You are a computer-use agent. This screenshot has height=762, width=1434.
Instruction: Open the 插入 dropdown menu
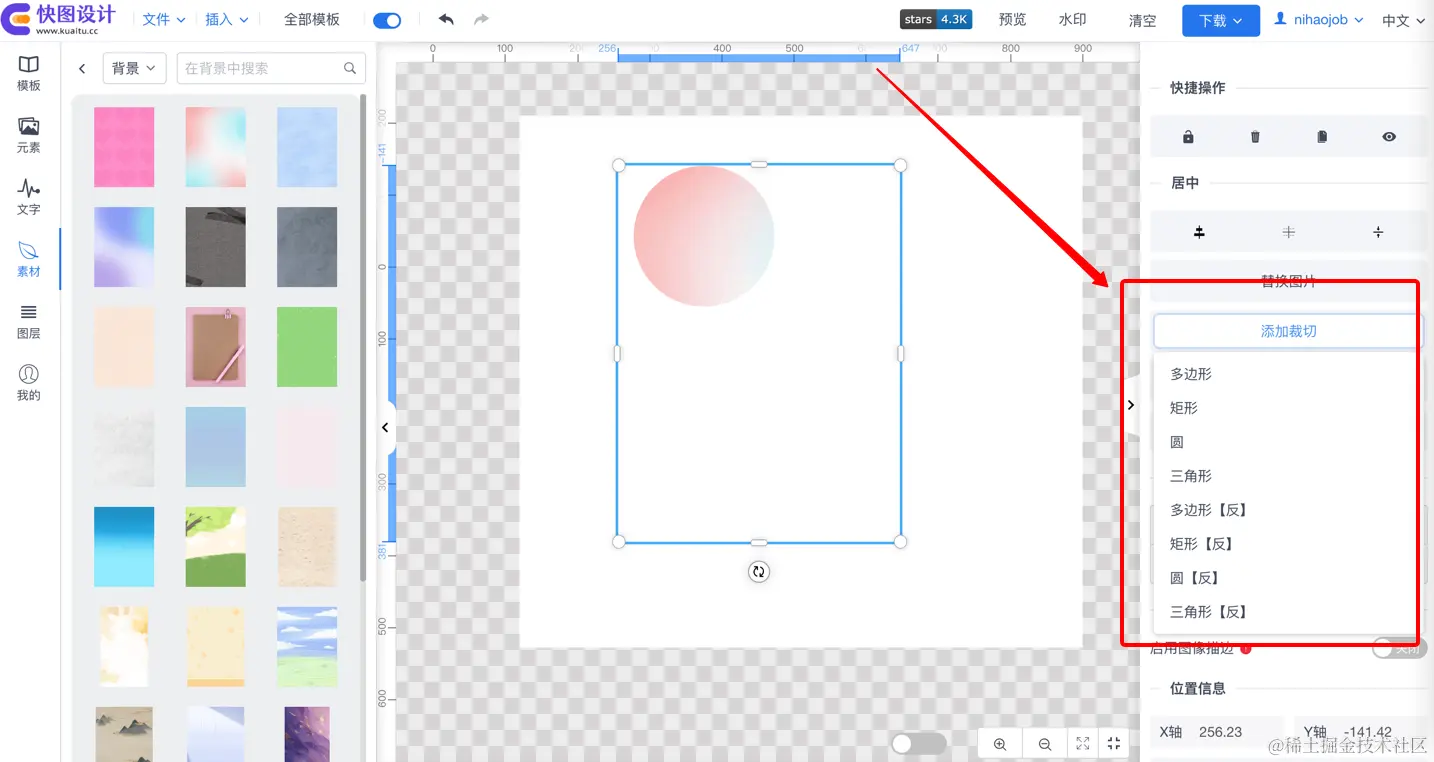coord(227,19)
